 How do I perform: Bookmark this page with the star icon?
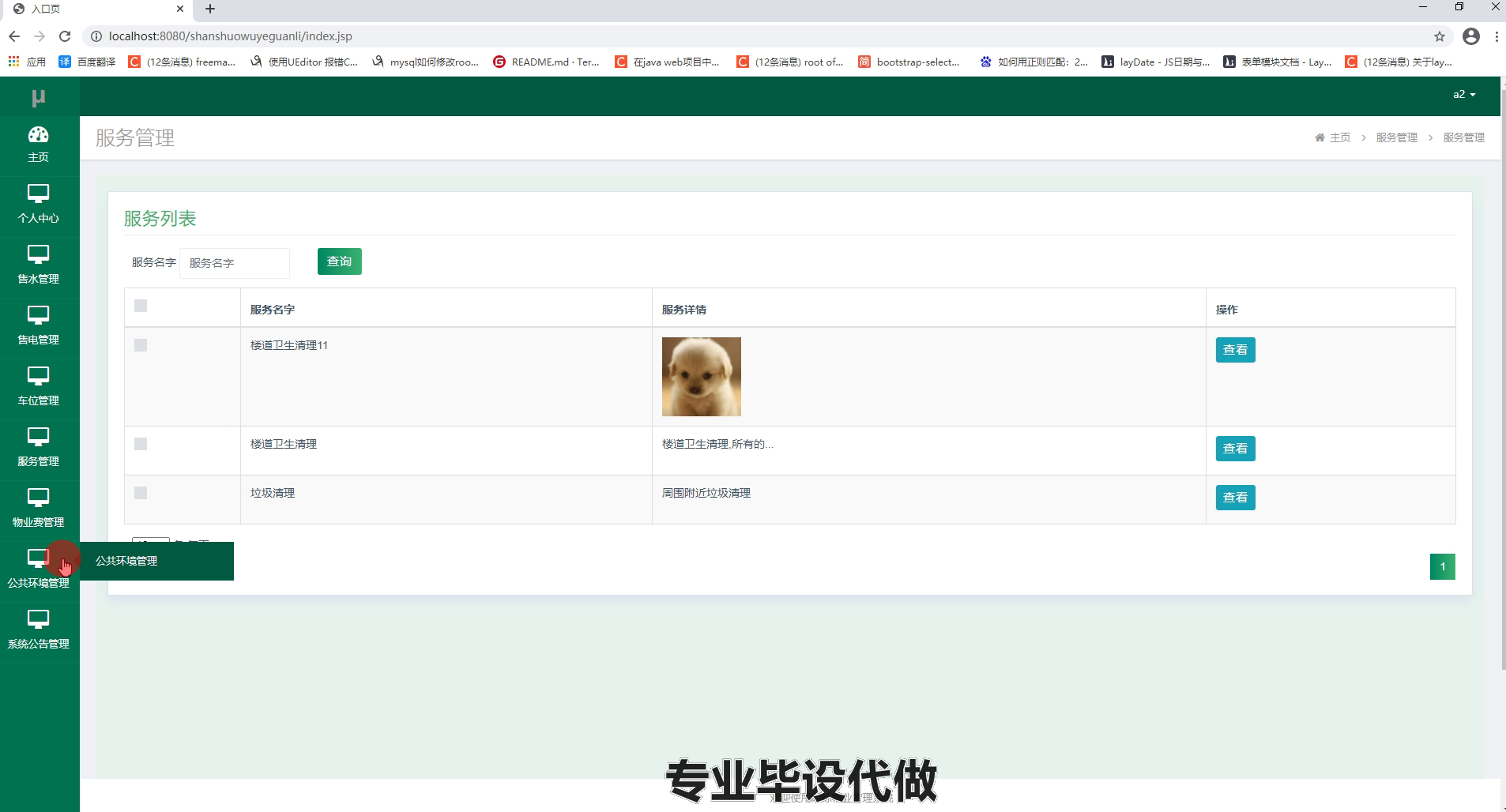tap(1440, 36)
